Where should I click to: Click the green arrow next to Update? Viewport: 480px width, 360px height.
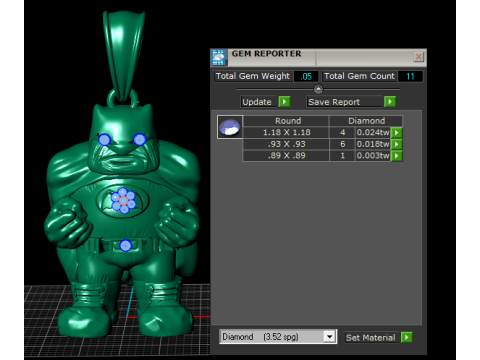pos(284,102)
